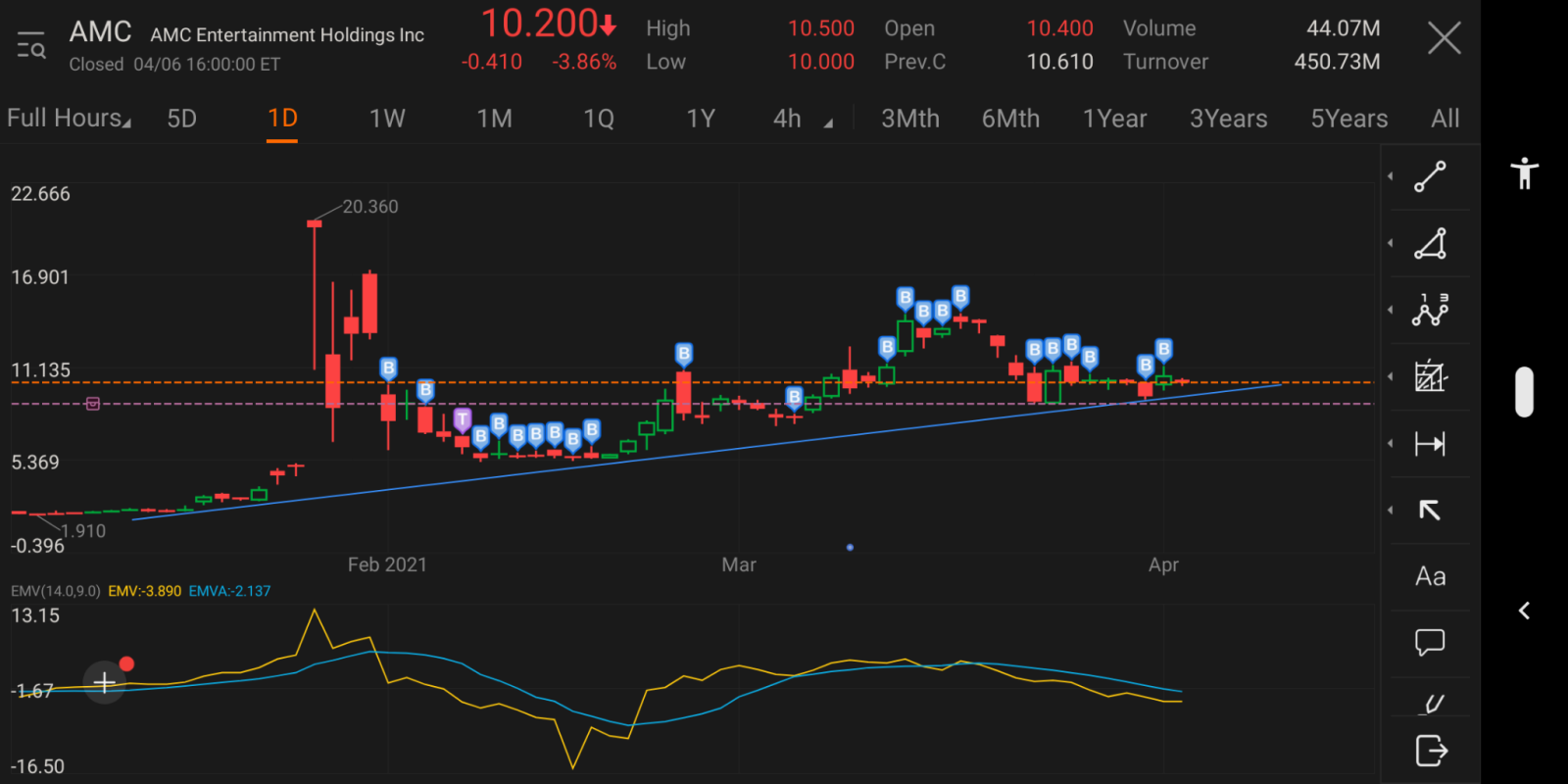Expand grid tool options arrow
This screenshot has width=1568, height=784.
(x=1391, y=376)
